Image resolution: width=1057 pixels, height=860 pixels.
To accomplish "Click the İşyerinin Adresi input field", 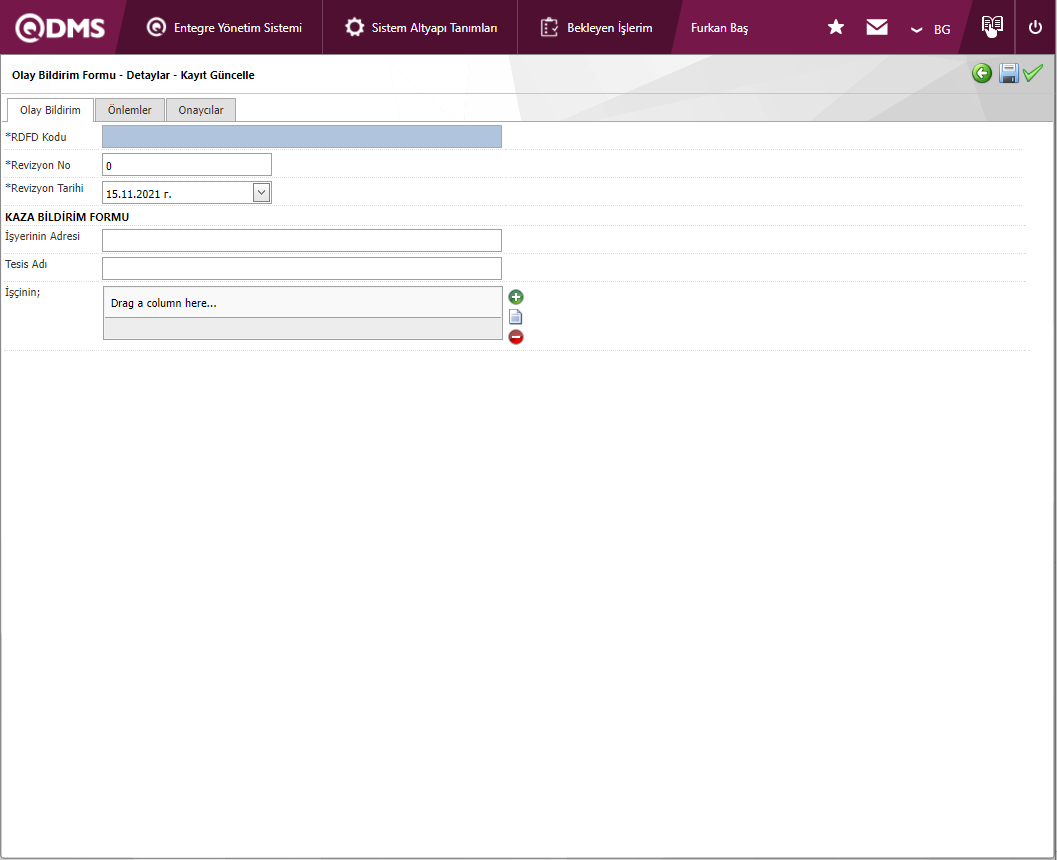I will pos(301,240).
